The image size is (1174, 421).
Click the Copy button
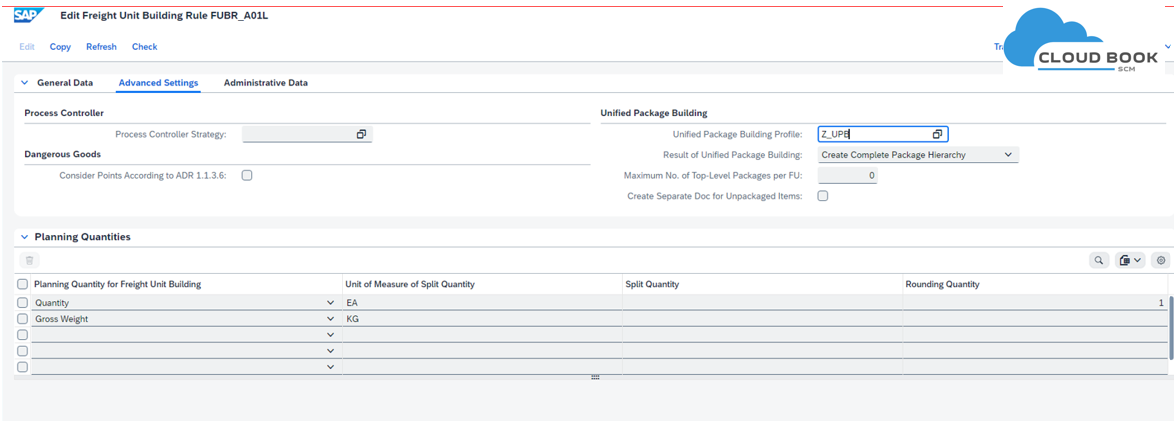[60, 47]
